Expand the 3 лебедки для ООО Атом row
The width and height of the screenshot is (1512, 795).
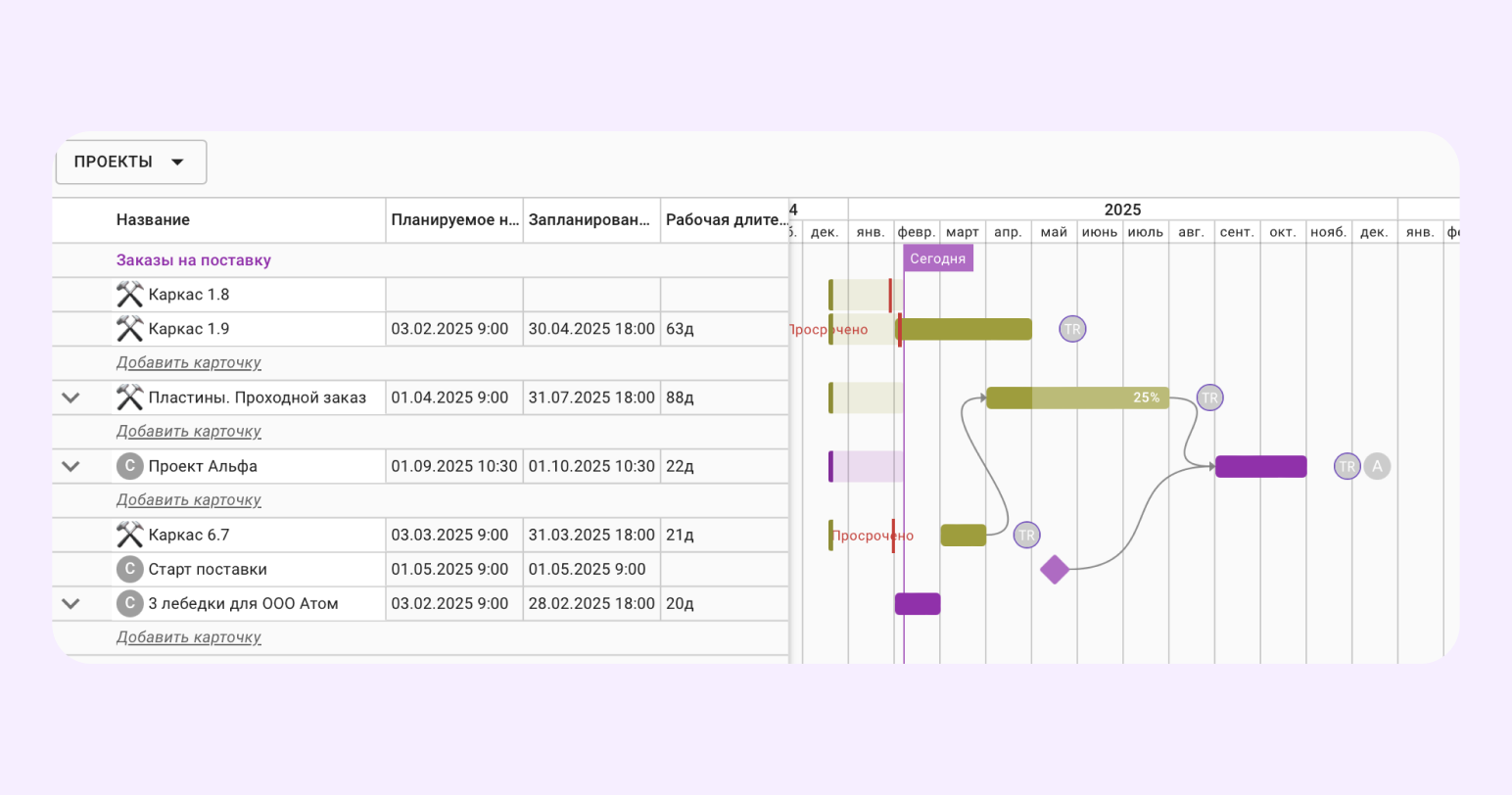(71, 603)
